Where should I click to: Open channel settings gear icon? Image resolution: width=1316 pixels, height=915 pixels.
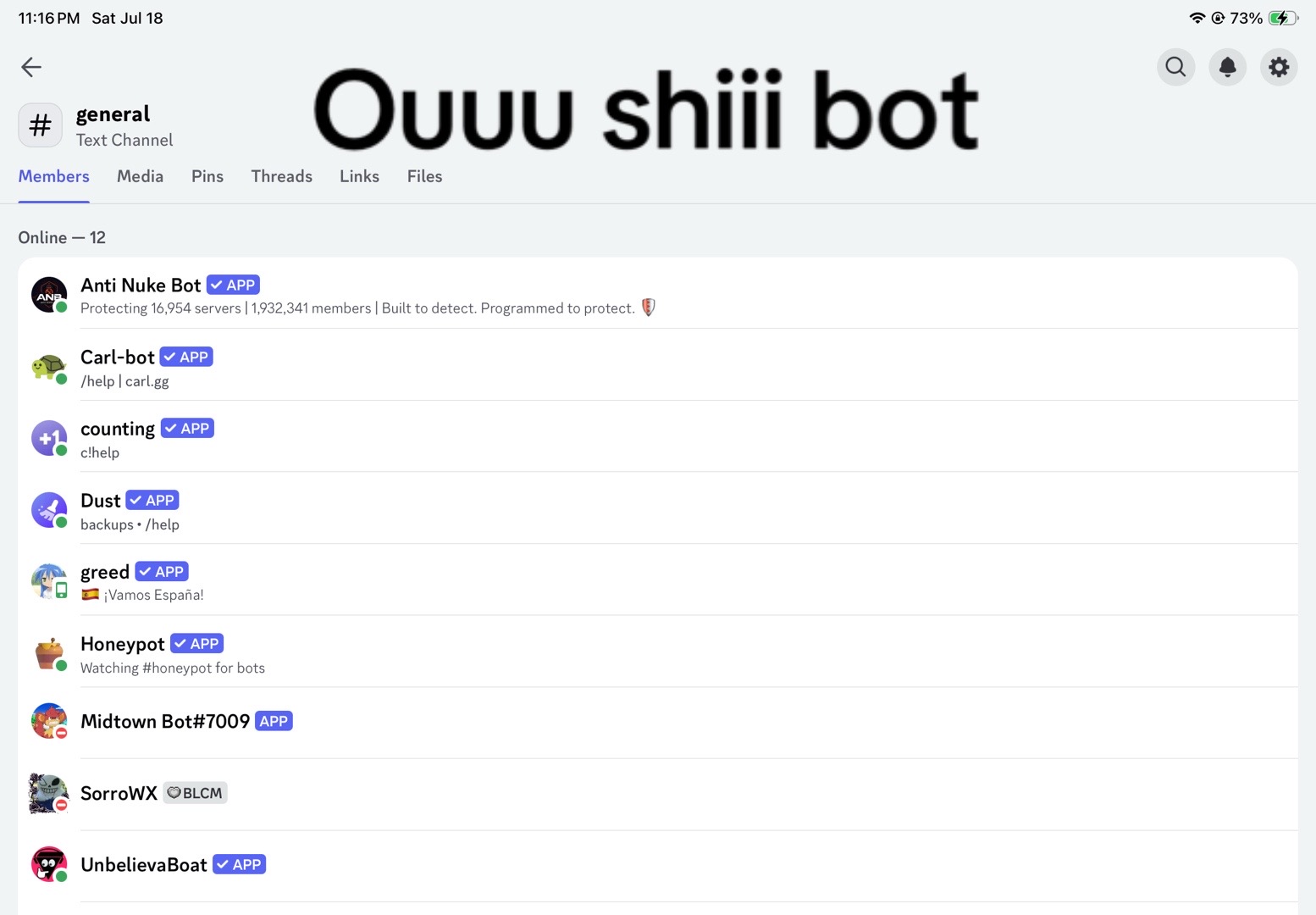(1279, 67)
